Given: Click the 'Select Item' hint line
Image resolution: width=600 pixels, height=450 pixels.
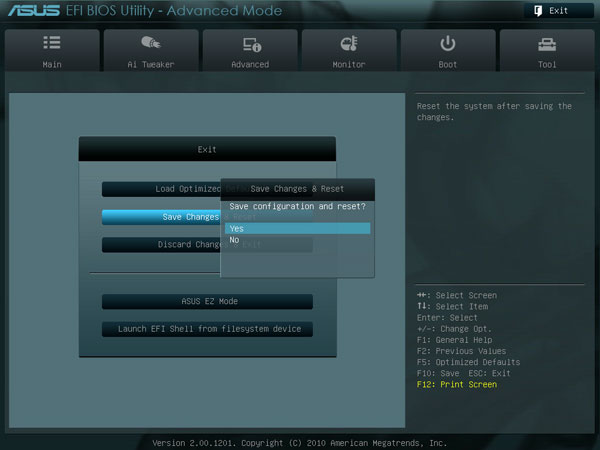Looking at the screenshot, I should tap(452, 307).
